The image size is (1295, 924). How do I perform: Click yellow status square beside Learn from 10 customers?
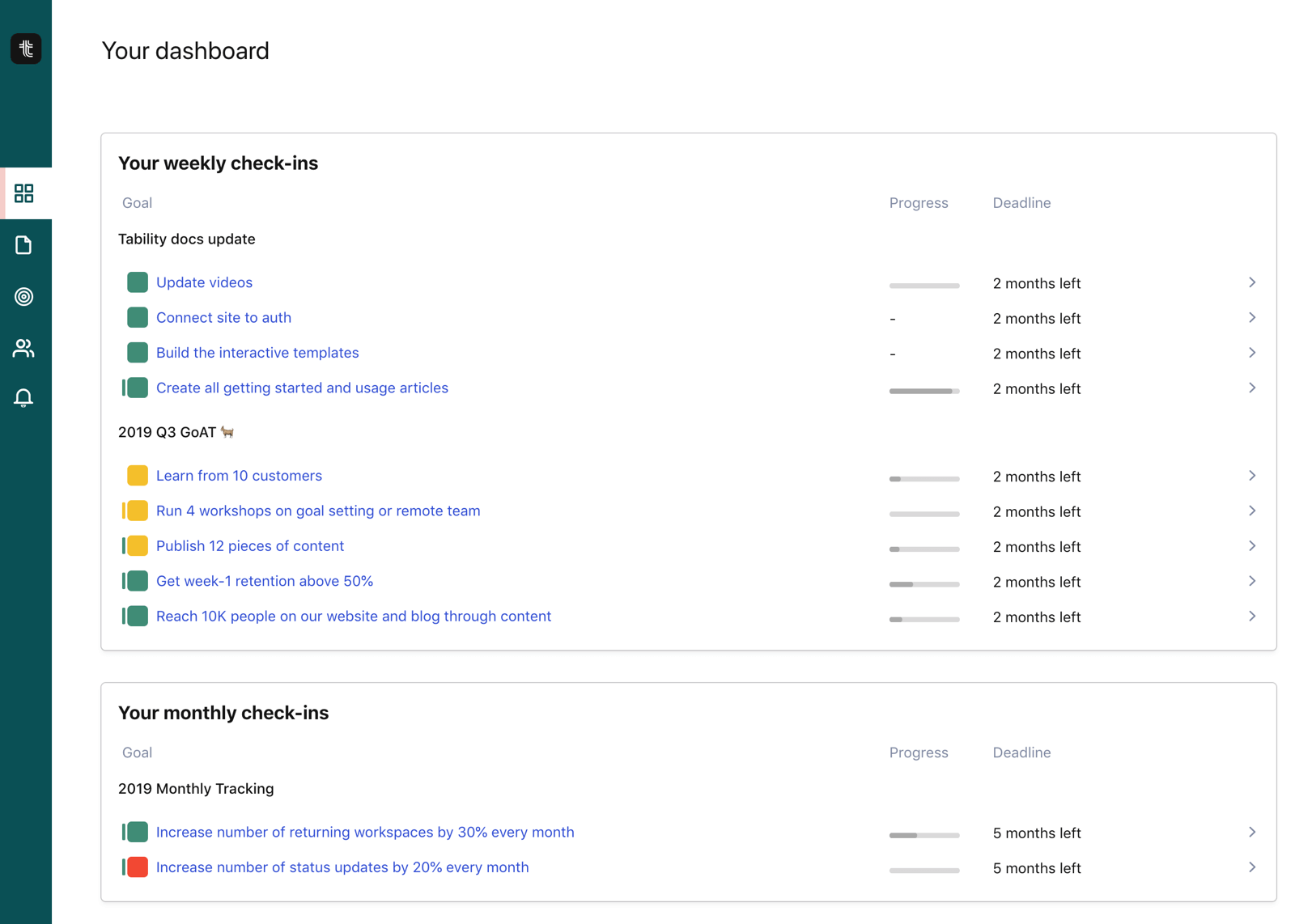(138, 476)
